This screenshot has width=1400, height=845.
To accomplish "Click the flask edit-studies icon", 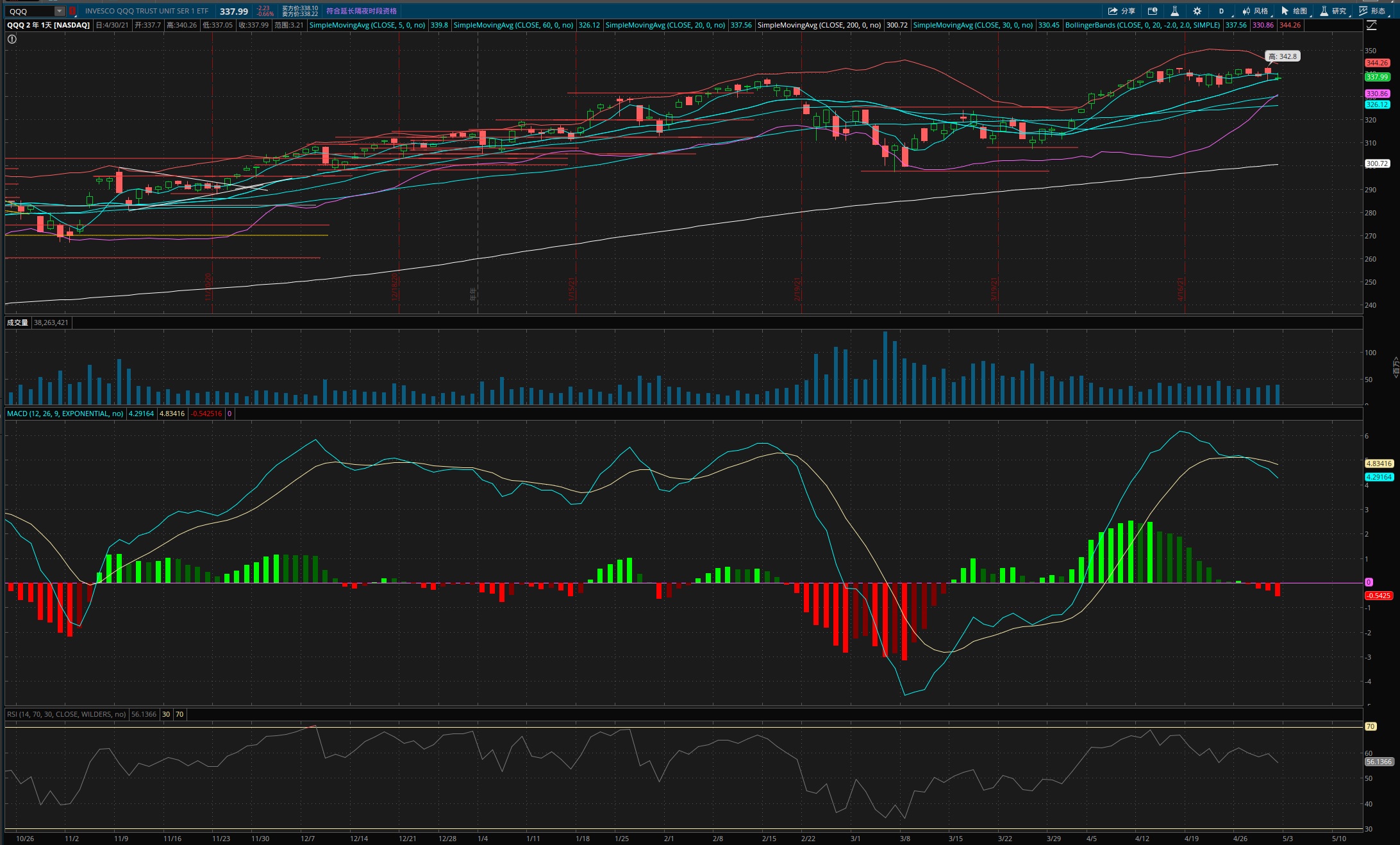I will [1174, 11].
